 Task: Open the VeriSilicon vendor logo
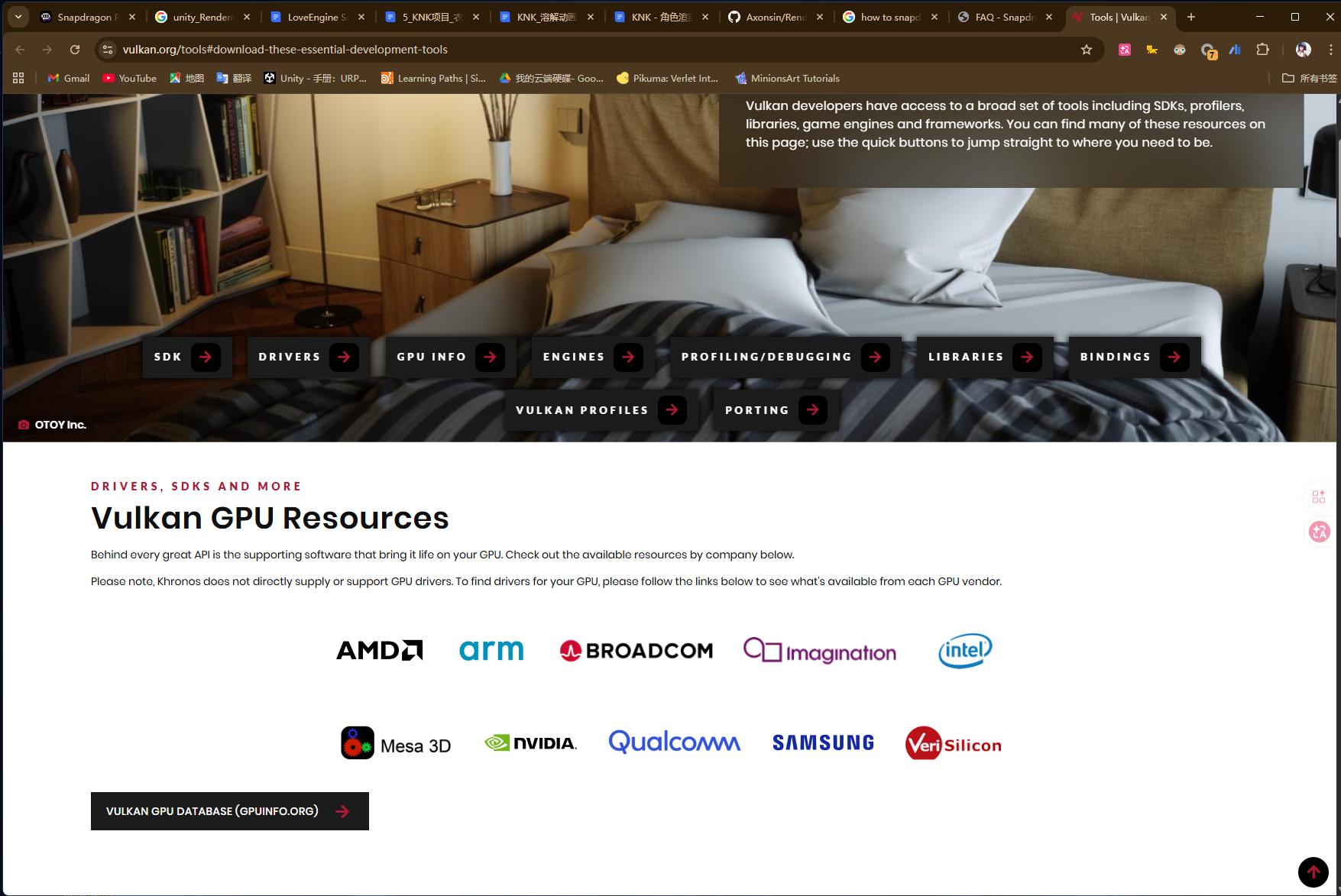[954, 743]
